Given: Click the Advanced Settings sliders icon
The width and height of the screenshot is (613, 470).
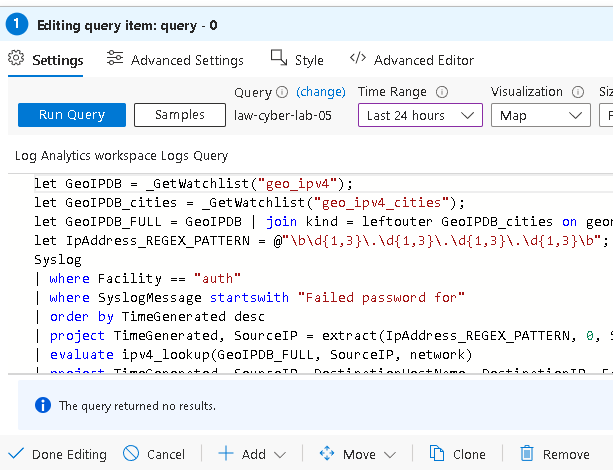Looking at the screenshot, I should coord(115,58).
